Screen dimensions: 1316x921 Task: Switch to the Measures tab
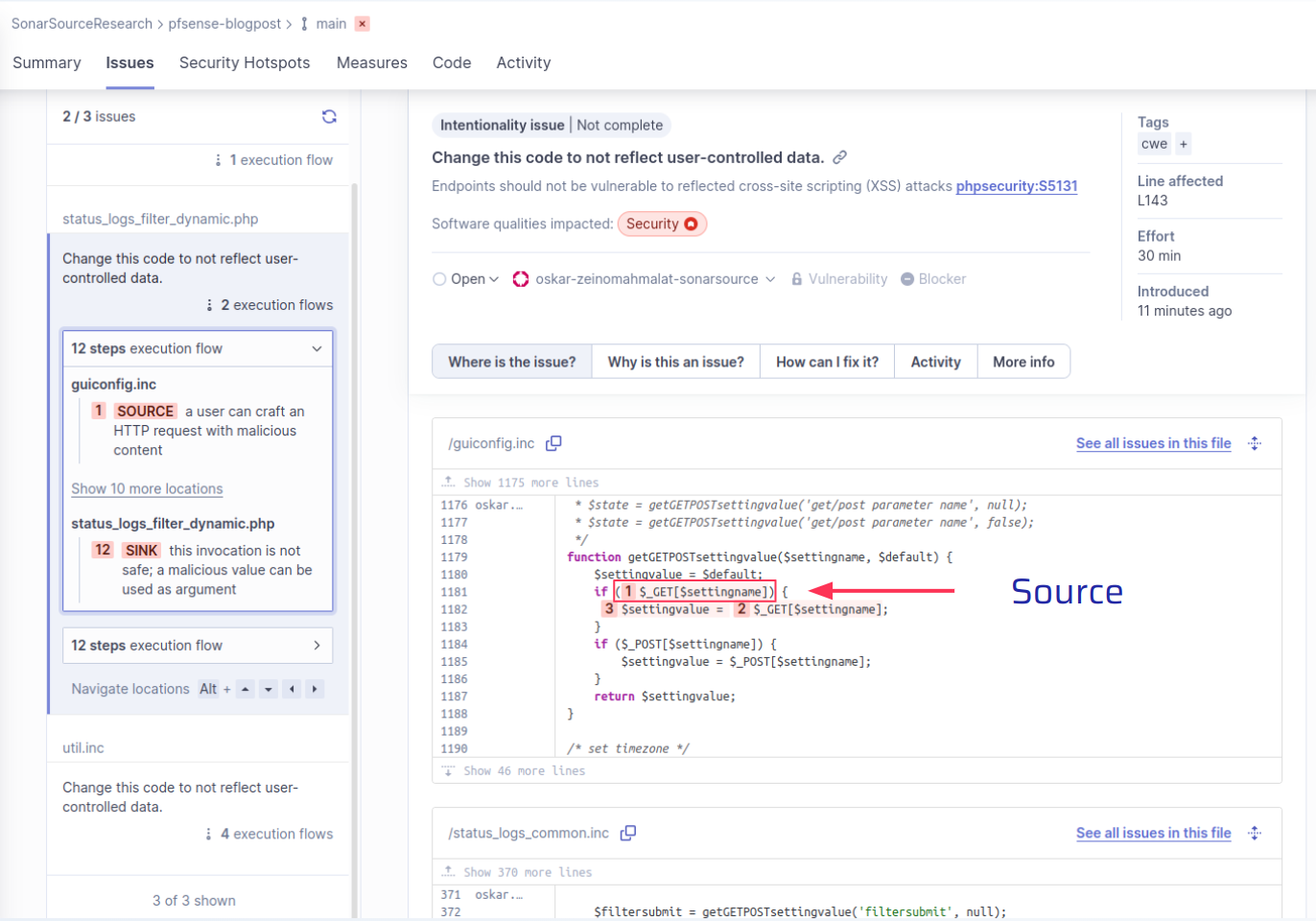372,62
